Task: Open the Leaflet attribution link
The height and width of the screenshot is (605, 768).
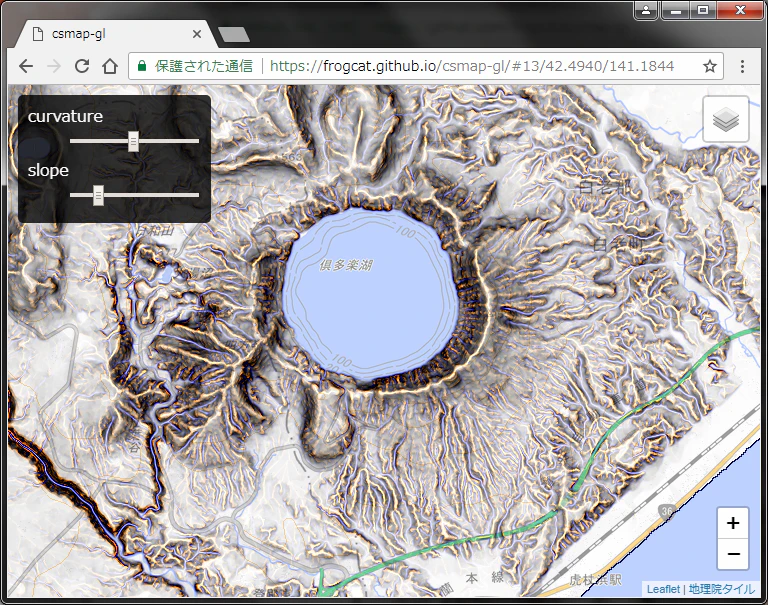Action: tap(663, 589)
